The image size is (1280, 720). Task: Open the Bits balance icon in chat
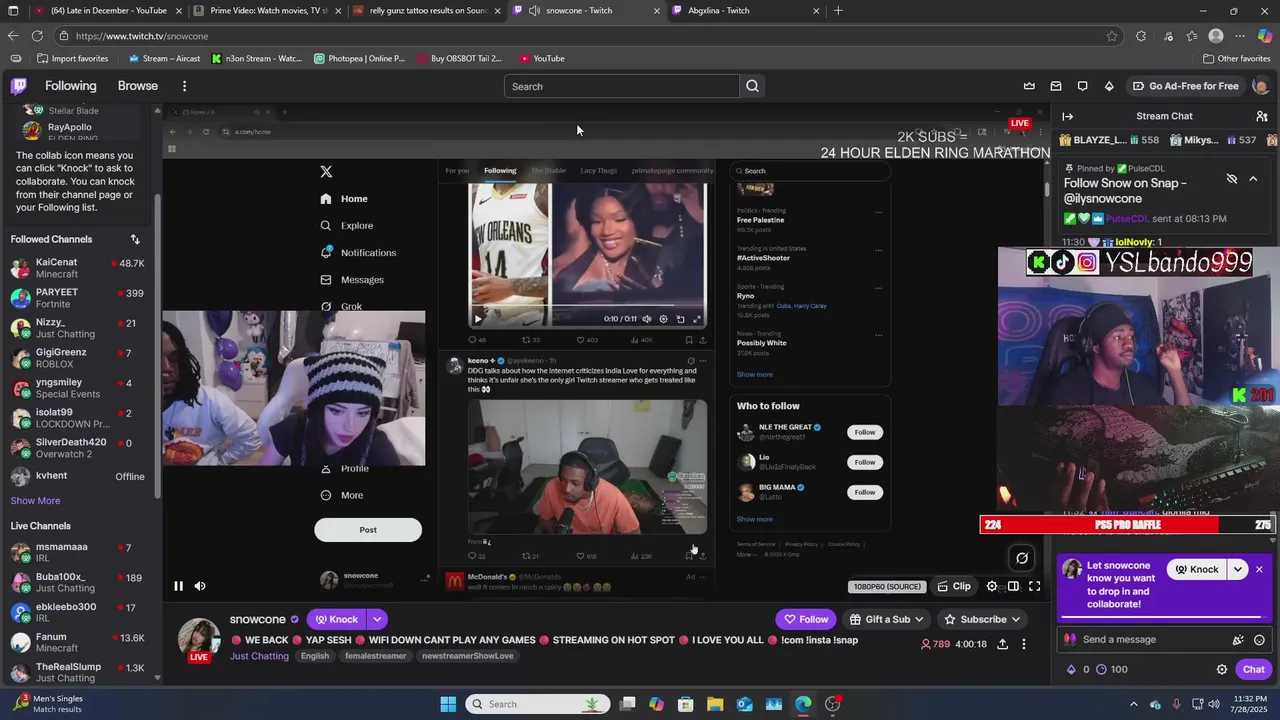(1077, 669)
